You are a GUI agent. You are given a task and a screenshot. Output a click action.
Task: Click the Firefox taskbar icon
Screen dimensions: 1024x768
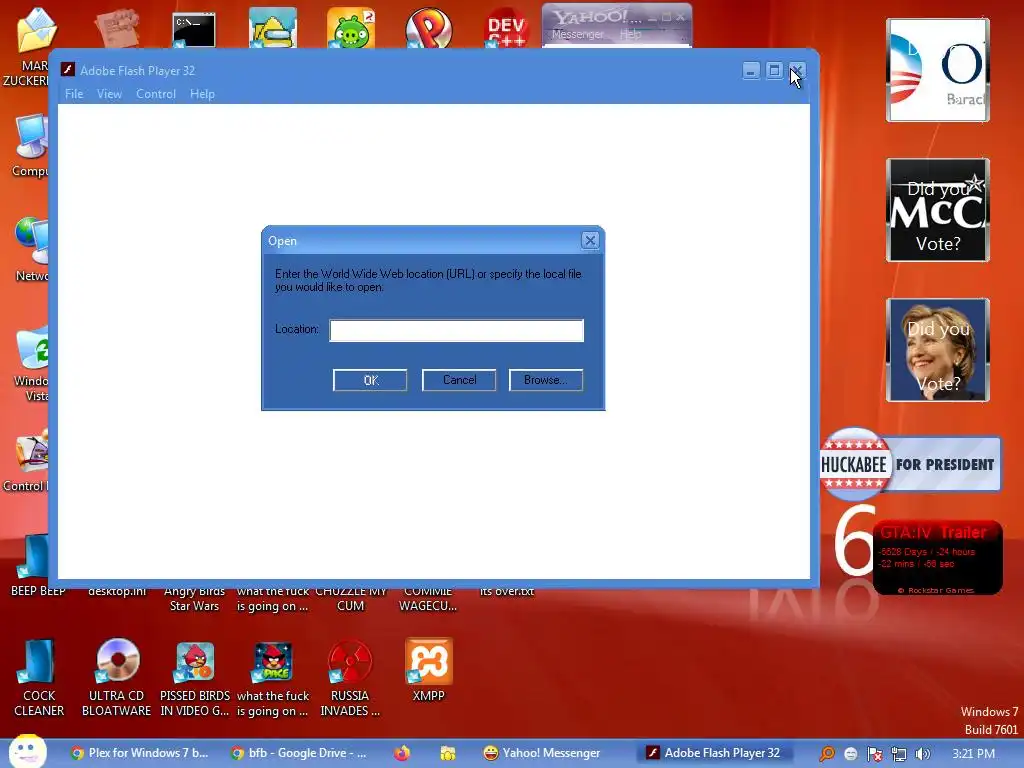(x=402, y=753)
